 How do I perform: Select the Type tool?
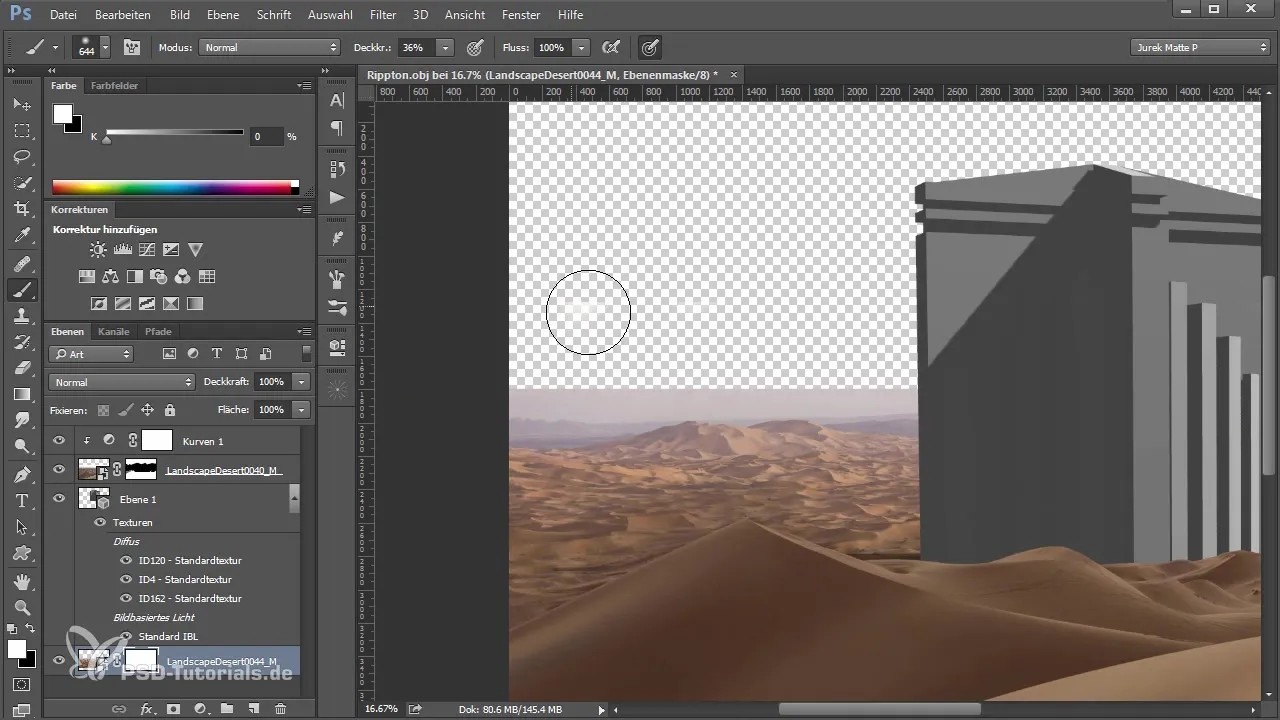click(22, 500)
